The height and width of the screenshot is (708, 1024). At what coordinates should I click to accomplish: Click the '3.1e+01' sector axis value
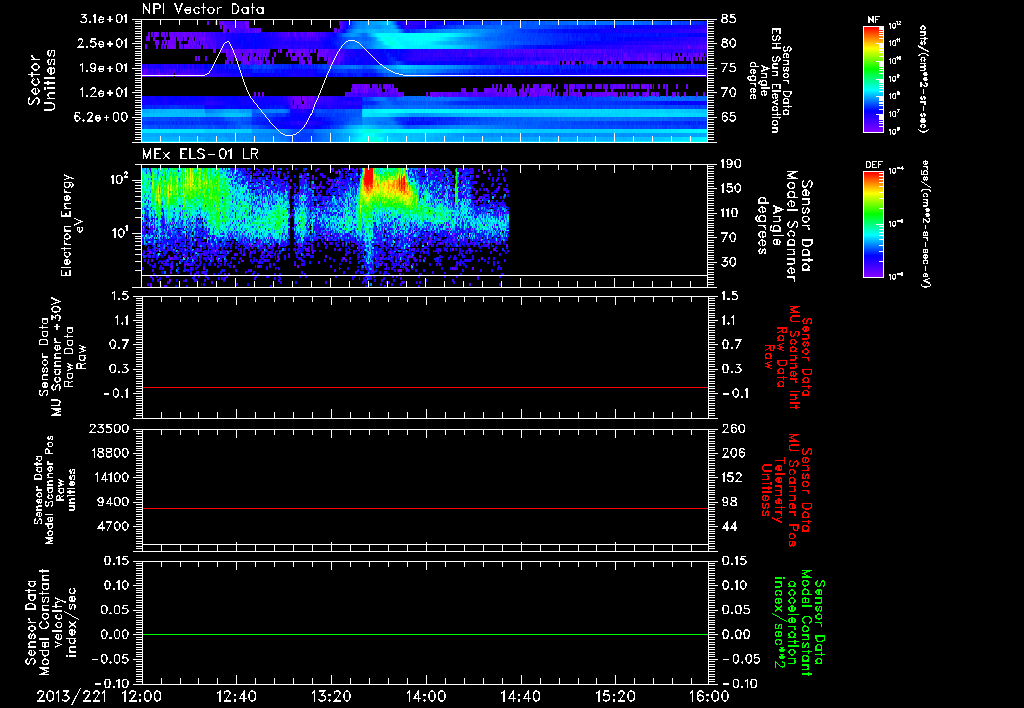[x=103, y=19]
